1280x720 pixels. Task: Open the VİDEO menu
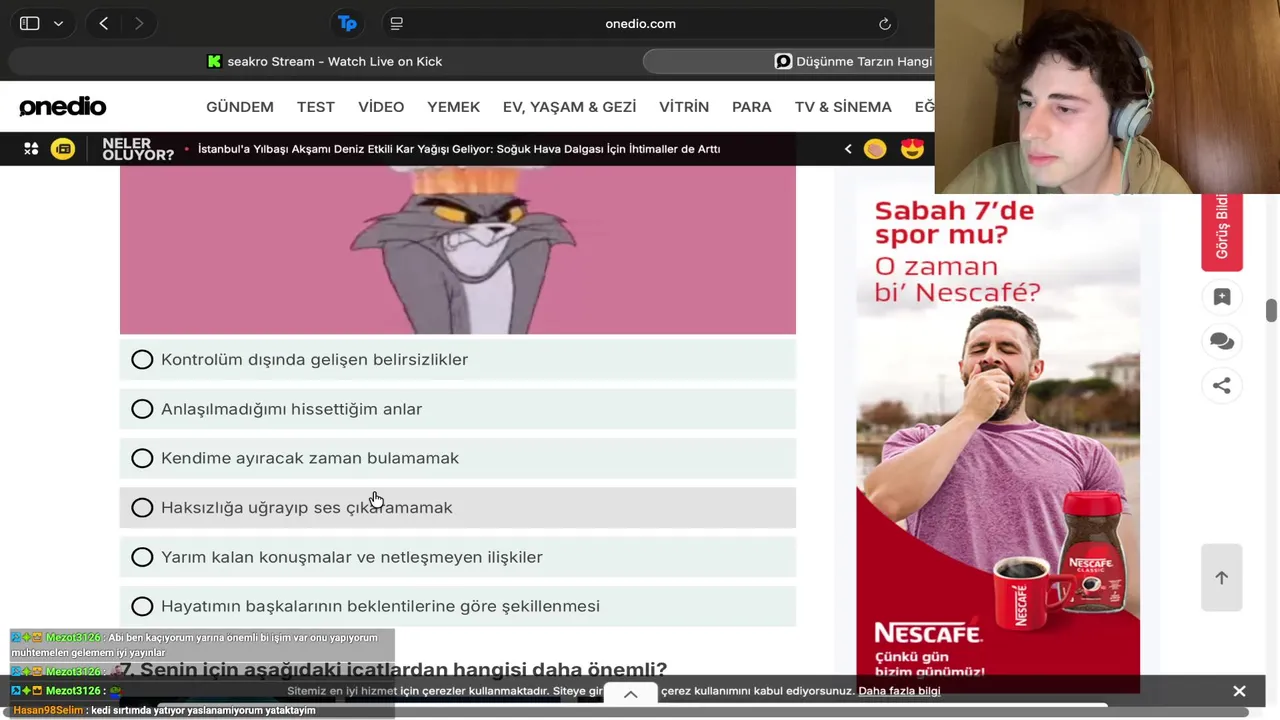[381, 107]
